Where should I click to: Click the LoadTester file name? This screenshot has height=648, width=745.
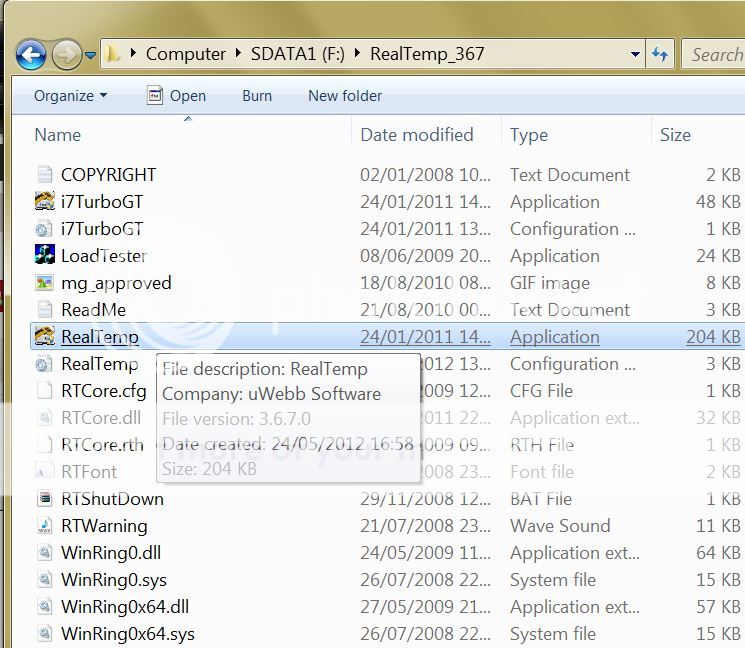pyautogui.click(x=104, y=256)
